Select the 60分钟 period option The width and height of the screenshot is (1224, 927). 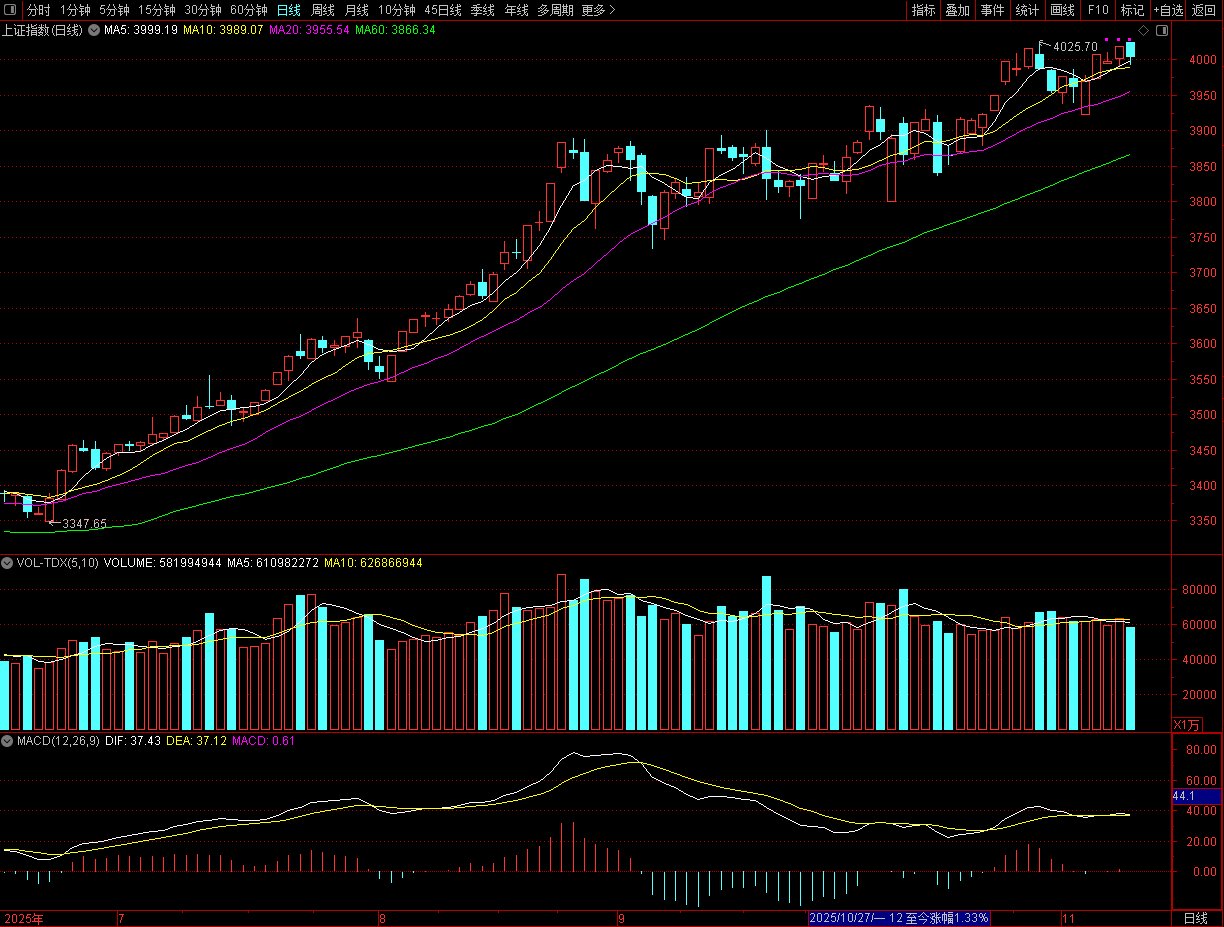click(248, 10)
